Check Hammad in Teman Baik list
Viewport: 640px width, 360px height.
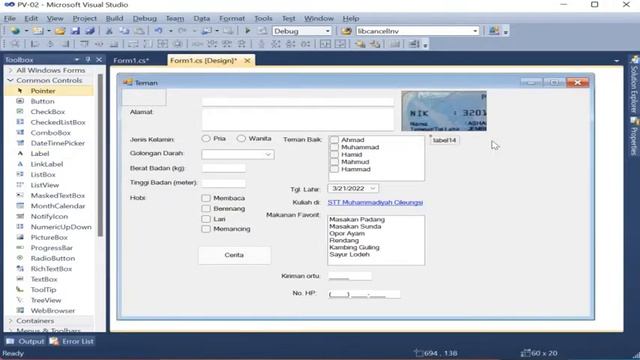(334, 169)
